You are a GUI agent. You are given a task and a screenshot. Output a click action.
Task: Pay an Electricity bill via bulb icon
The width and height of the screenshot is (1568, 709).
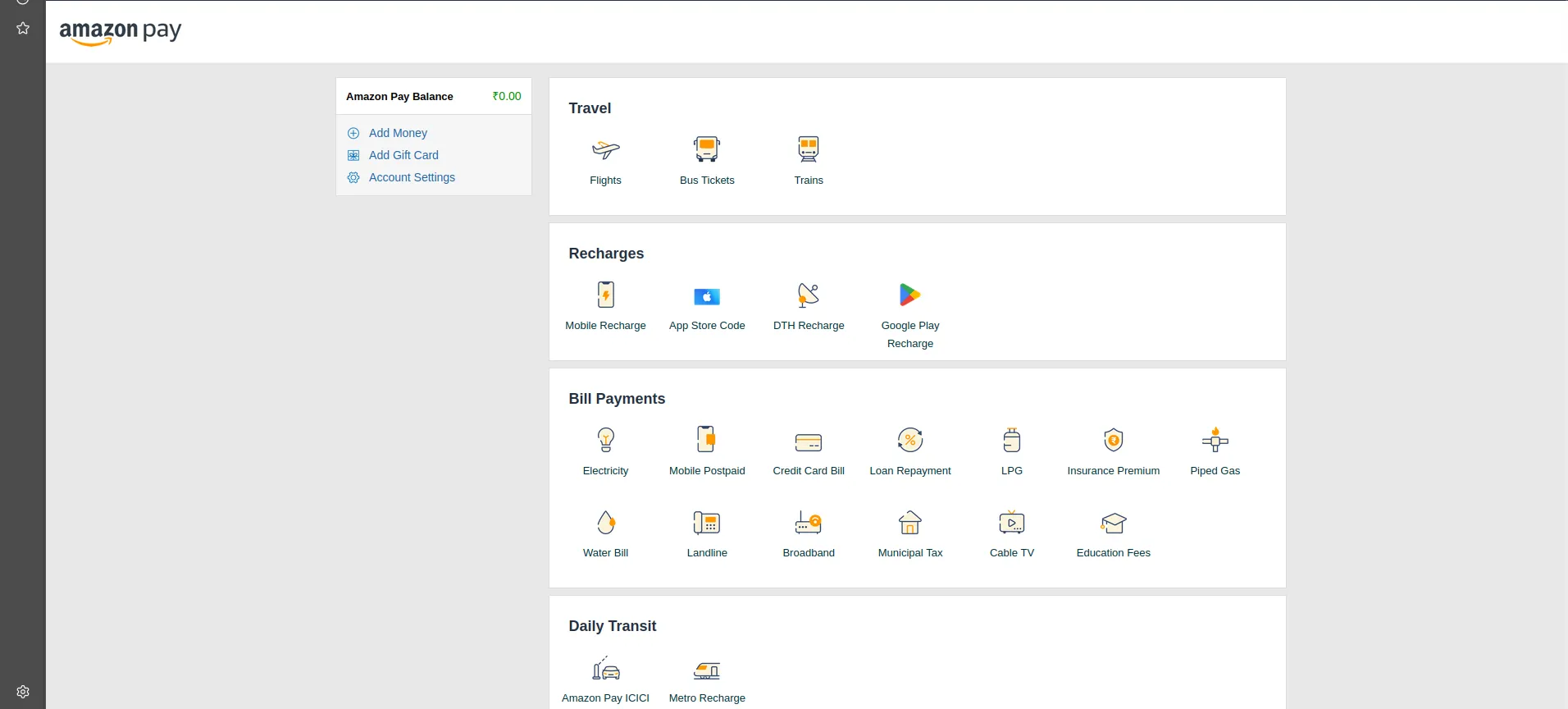[605, 440]
